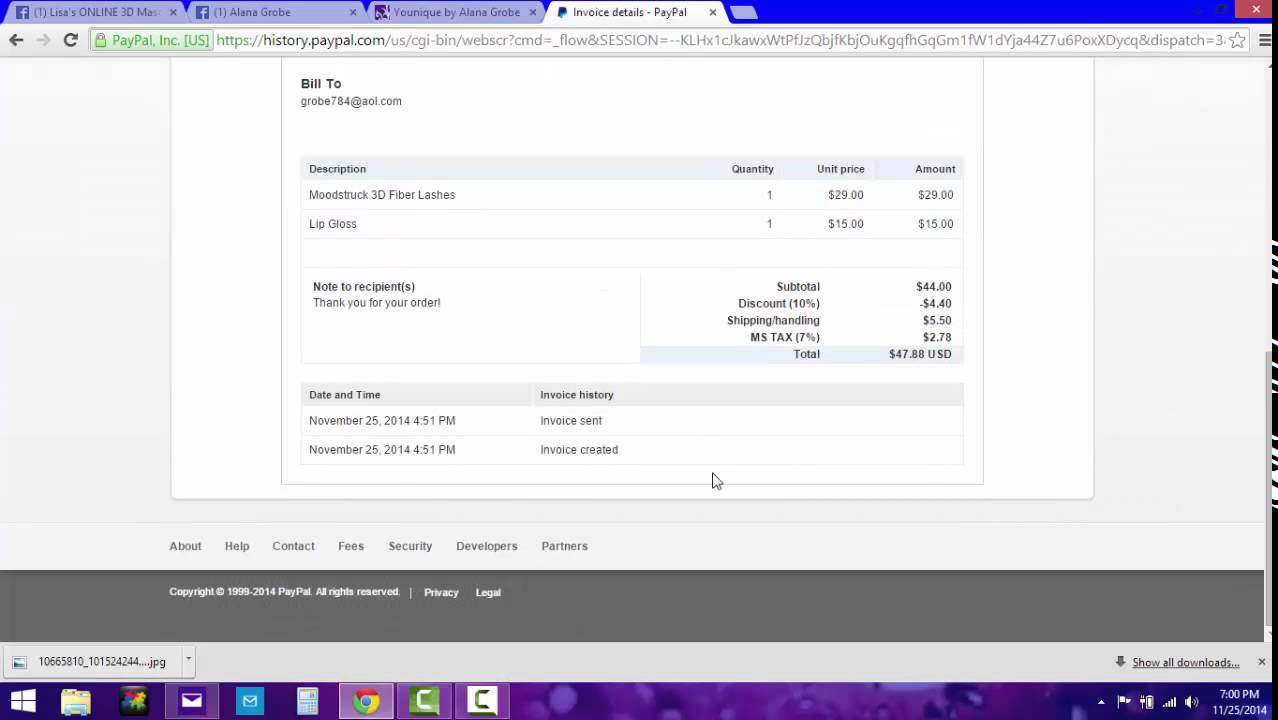Open the About footer link
The width and height of the screenshot is (1278, 720).
[x=185, y=546]
